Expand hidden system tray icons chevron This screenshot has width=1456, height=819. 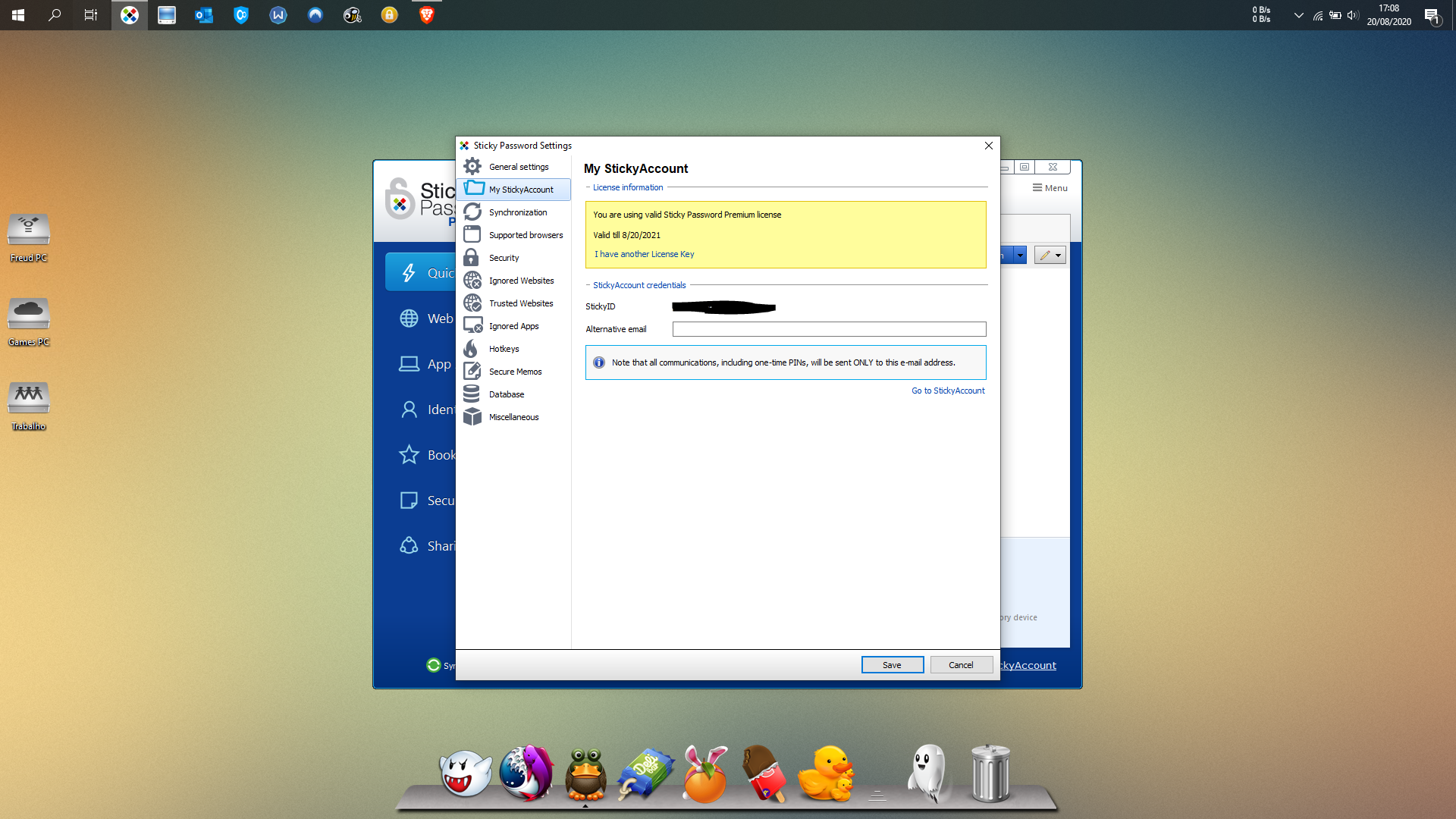(x=1298, y=15)
